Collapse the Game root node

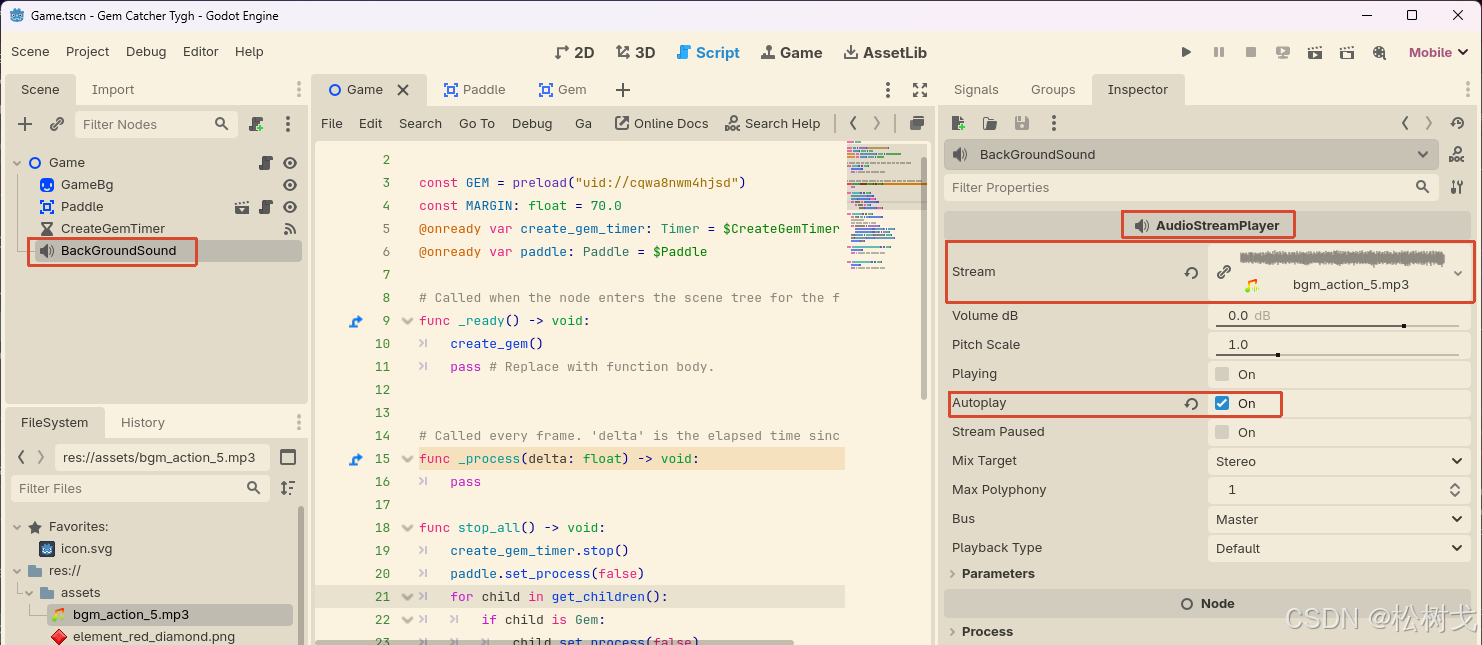point(17,163)
